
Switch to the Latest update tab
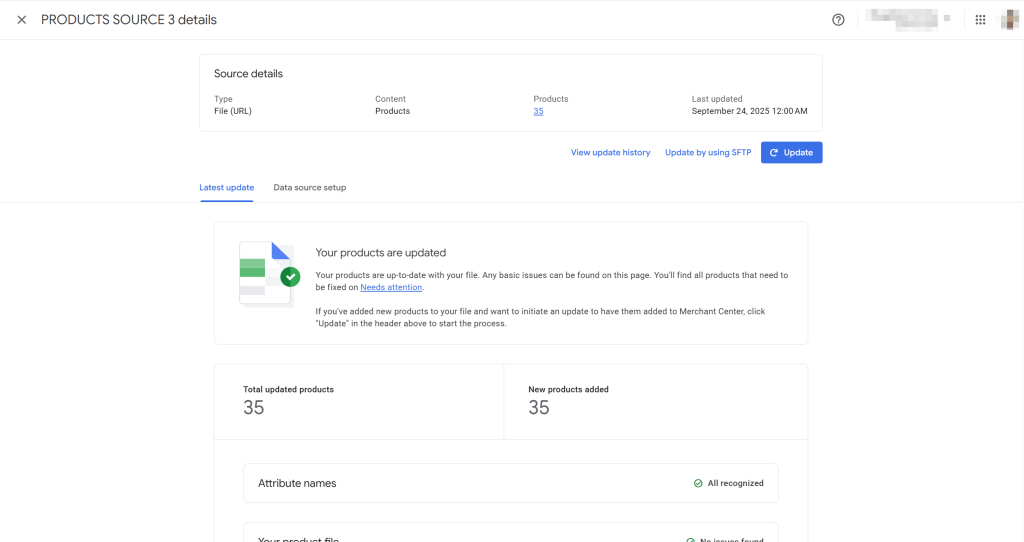point(226,188)
